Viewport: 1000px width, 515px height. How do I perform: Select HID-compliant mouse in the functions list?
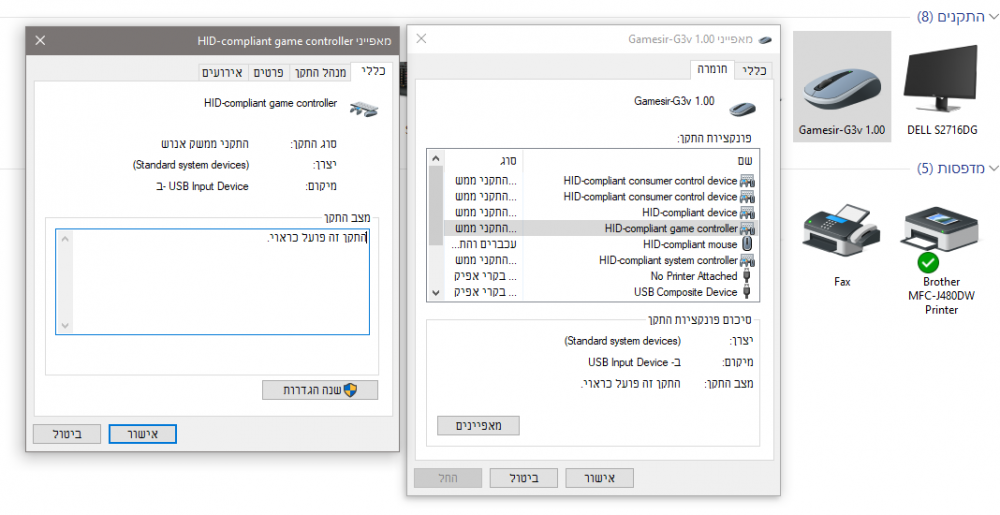point(689,244)
